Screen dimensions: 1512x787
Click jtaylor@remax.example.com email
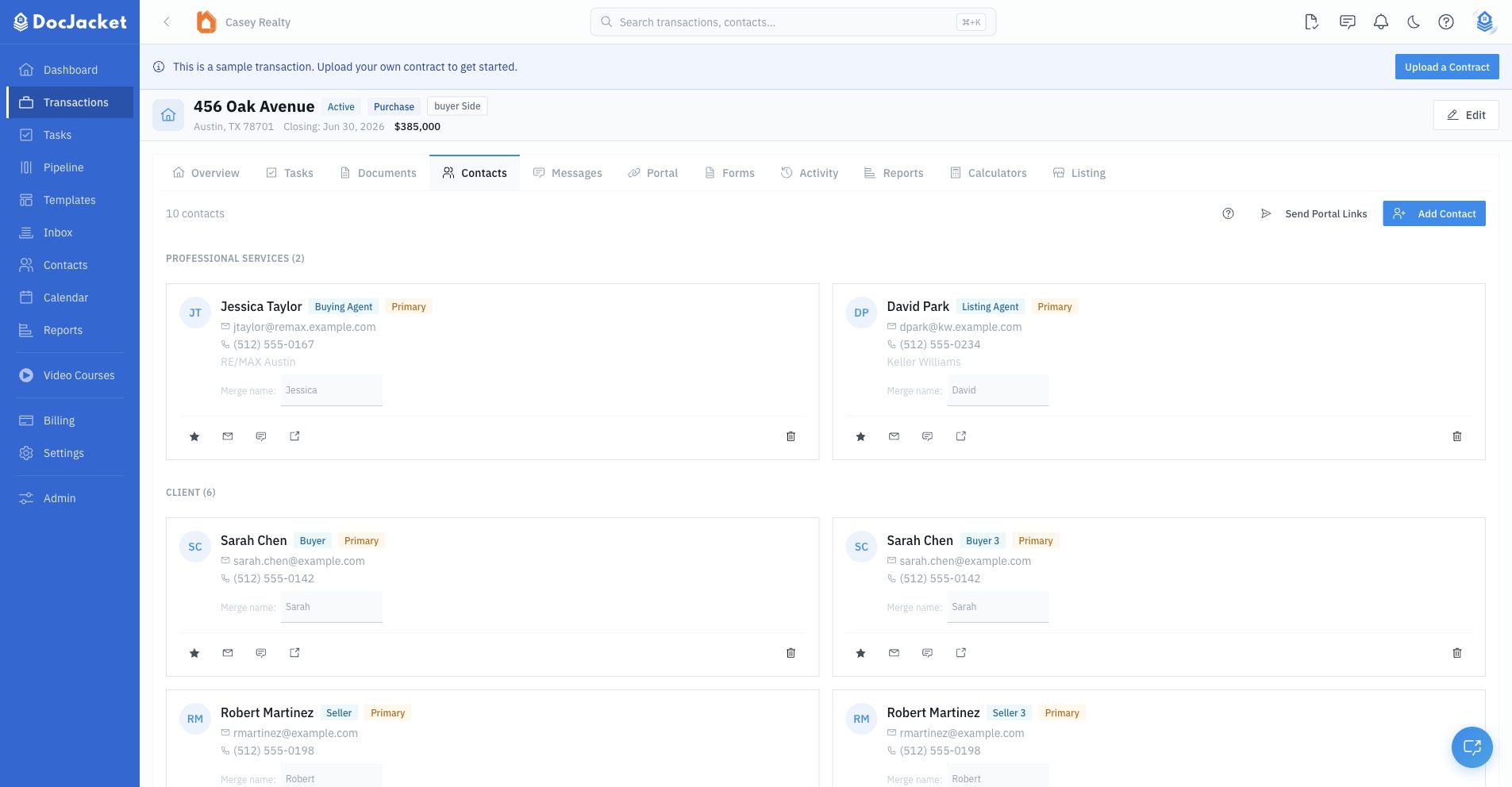304,327
